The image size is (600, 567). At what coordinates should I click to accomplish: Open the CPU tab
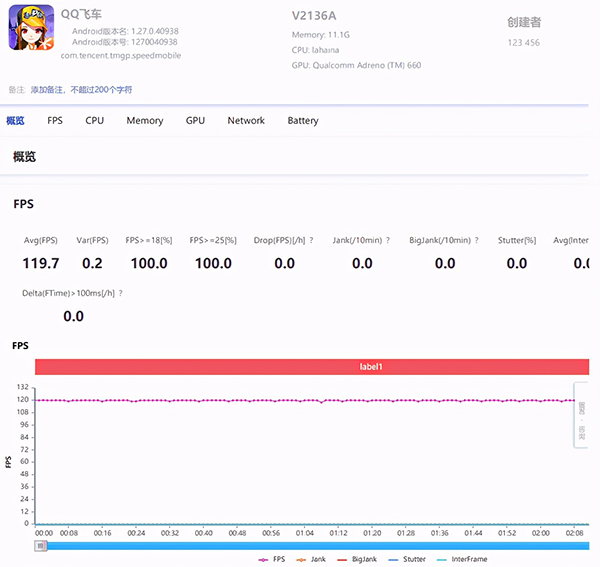pyautogui.click(x=94, y=121)
